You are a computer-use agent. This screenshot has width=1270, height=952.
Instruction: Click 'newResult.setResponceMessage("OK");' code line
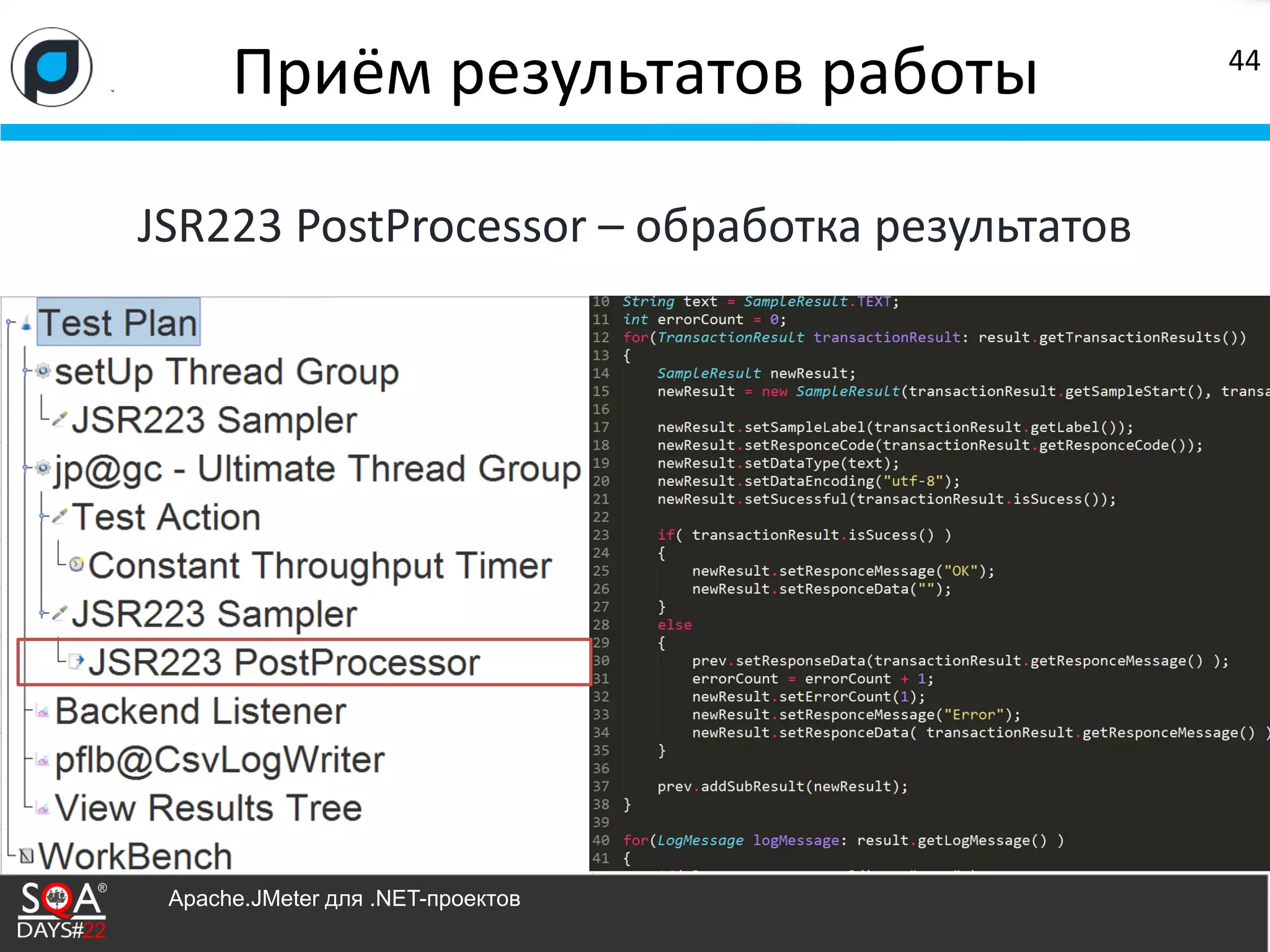[x=843, y=571]
